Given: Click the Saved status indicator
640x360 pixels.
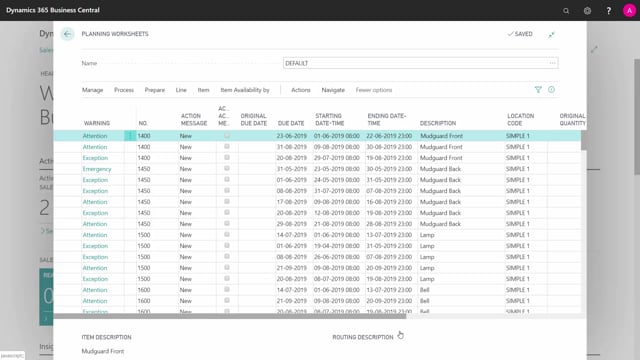Looking at the screenshot, I should click(x=520, y=34).
